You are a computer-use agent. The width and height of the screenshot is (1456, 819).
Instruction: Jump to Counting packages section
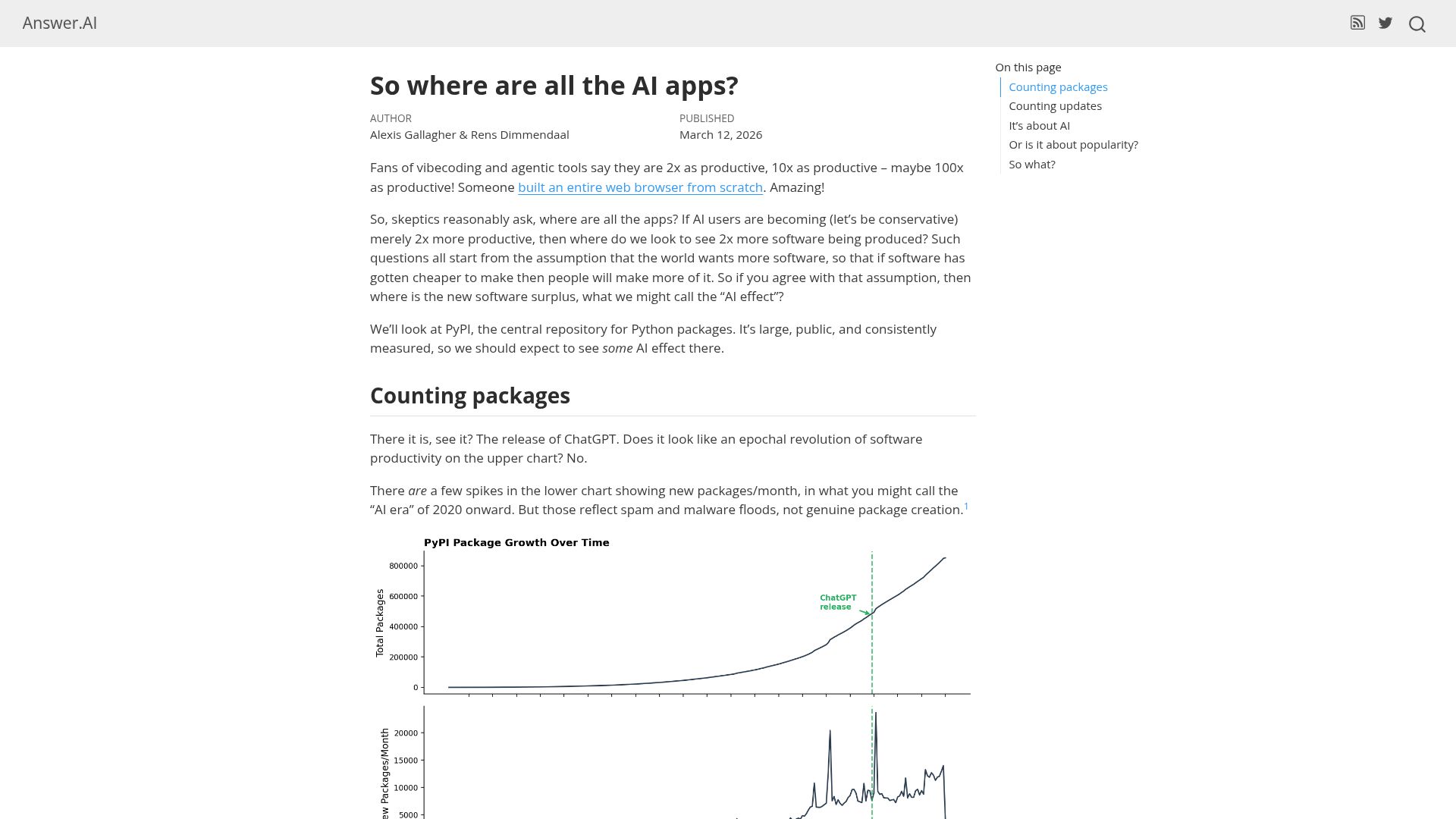coord(1058,87)
